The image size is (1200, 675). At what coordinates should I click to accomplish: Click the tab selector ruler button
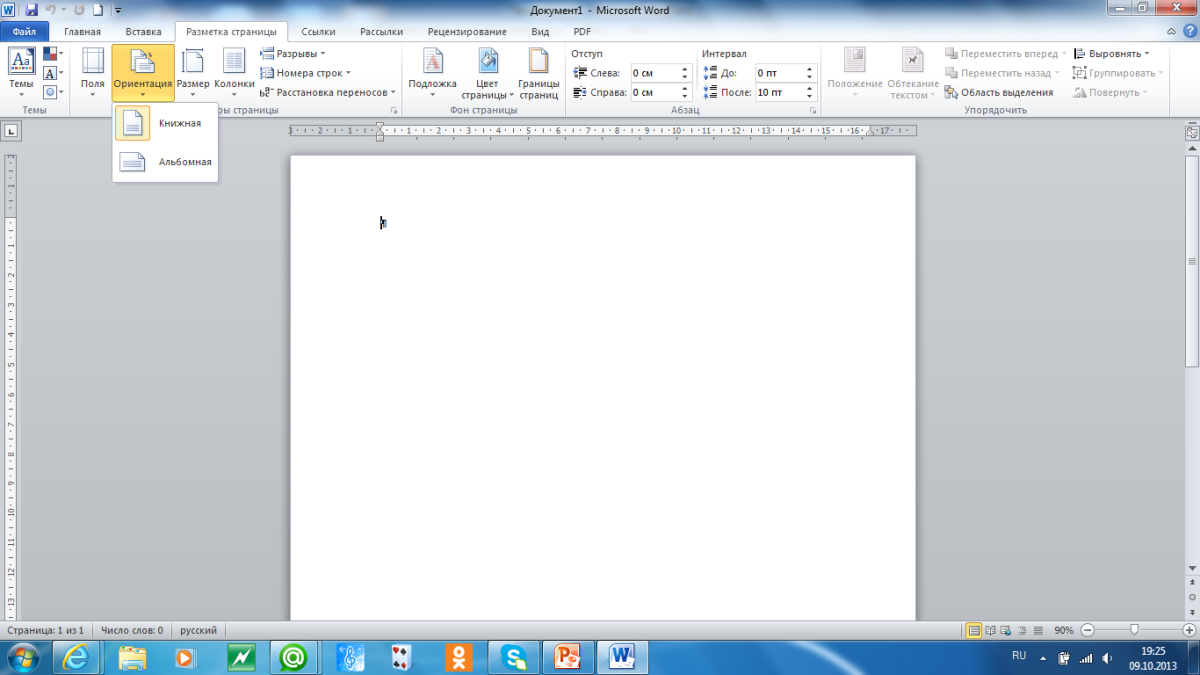click(x=12, y=130)
